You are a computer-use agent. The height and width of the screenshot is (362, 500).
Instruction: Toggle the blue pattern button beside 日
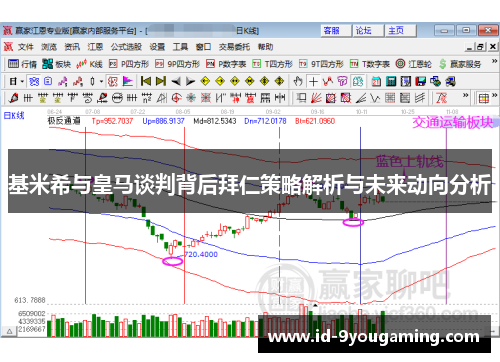(34, 81)
